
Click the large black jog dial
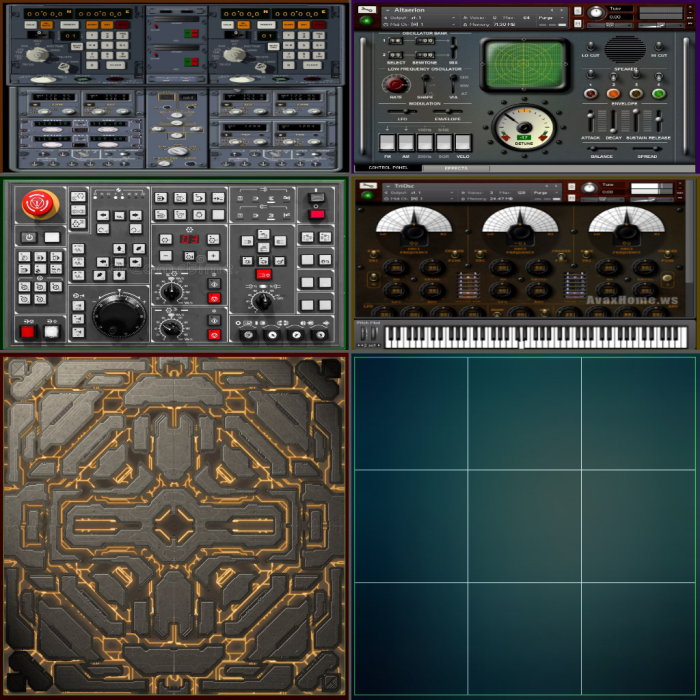pos(118,316)
